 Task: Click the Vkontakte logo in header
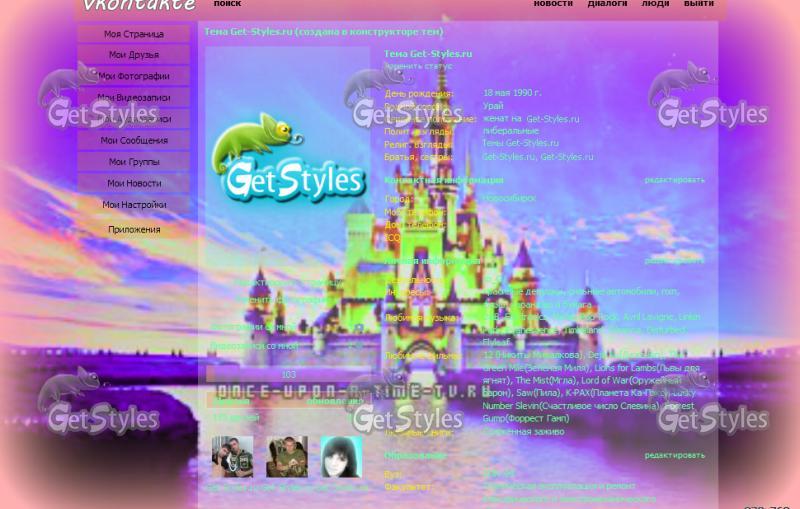click(139, 5)
